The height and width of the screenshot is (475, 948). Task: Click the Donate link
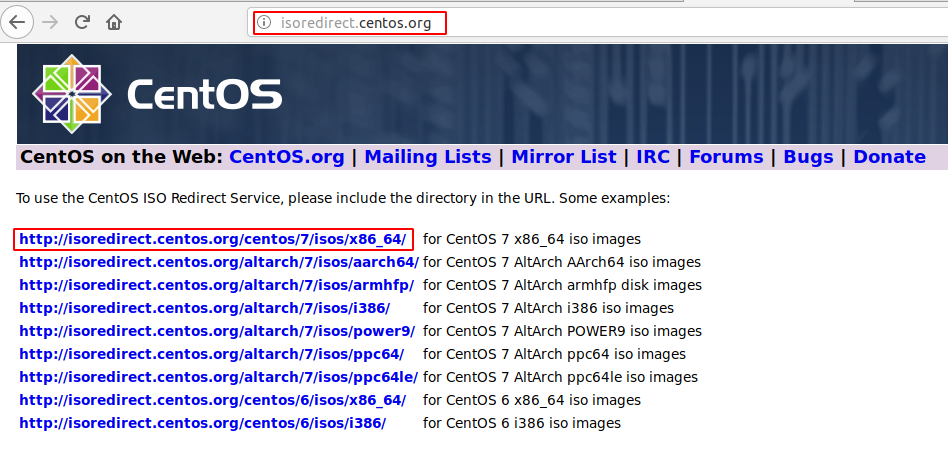pos(889,157)
